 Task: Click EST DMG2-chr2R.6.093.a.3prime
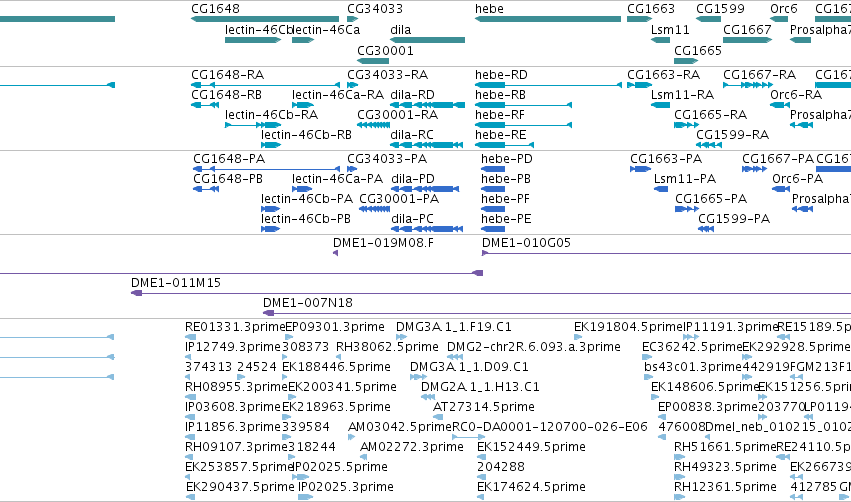[x=534, y=347]
